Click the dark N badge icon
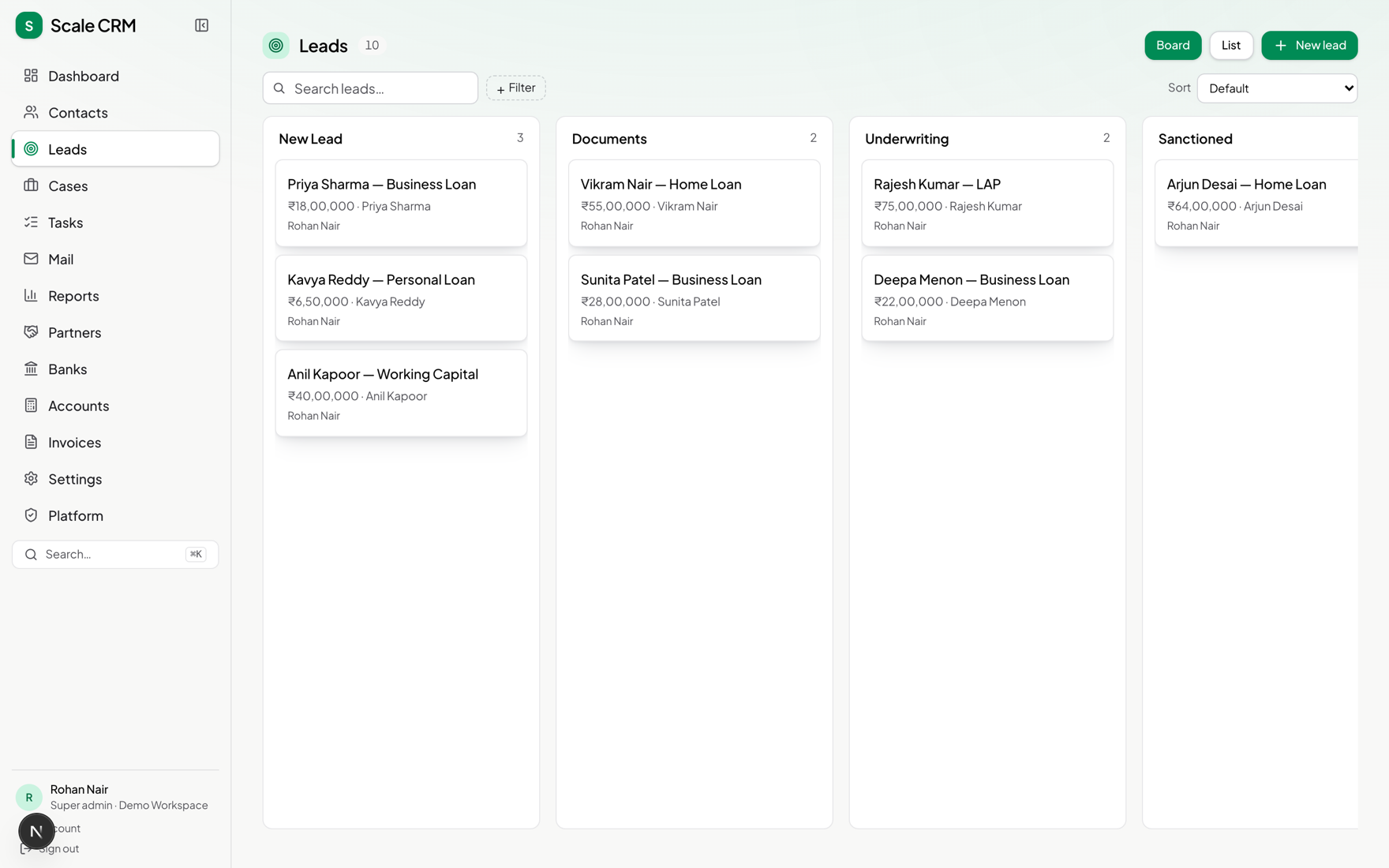The image size is (1389, 868). coord(36,832)
